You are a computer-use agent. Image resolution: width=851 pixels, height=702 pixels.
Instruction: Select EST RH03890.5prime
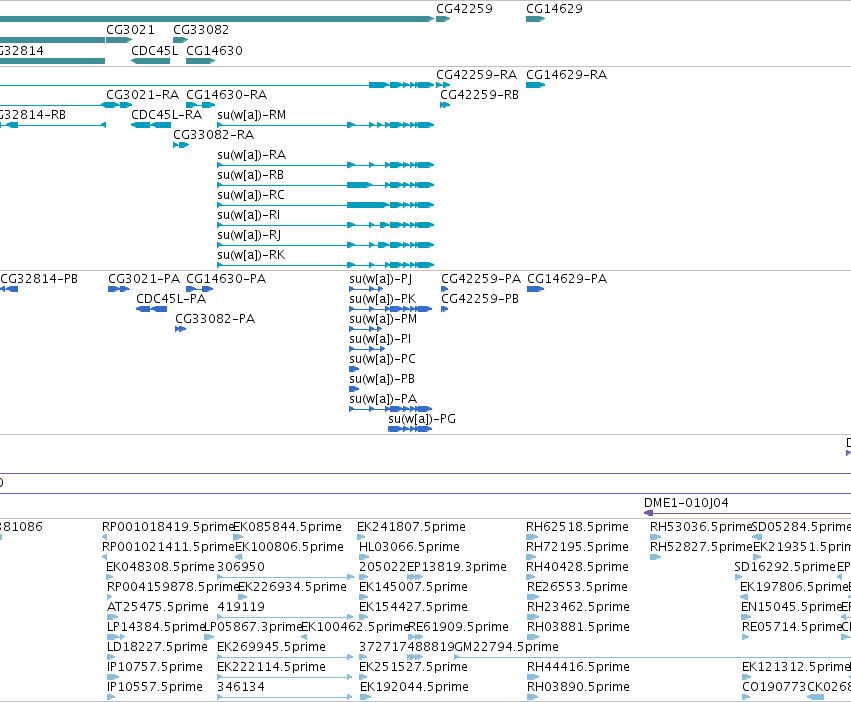(579, 687)
